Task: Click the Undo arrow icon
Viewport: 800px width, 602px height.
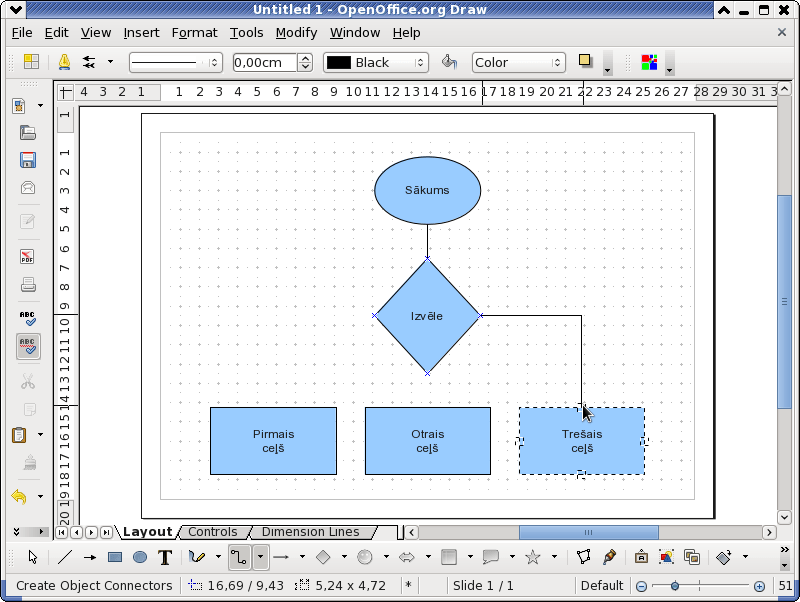Action: click(19, 496)
